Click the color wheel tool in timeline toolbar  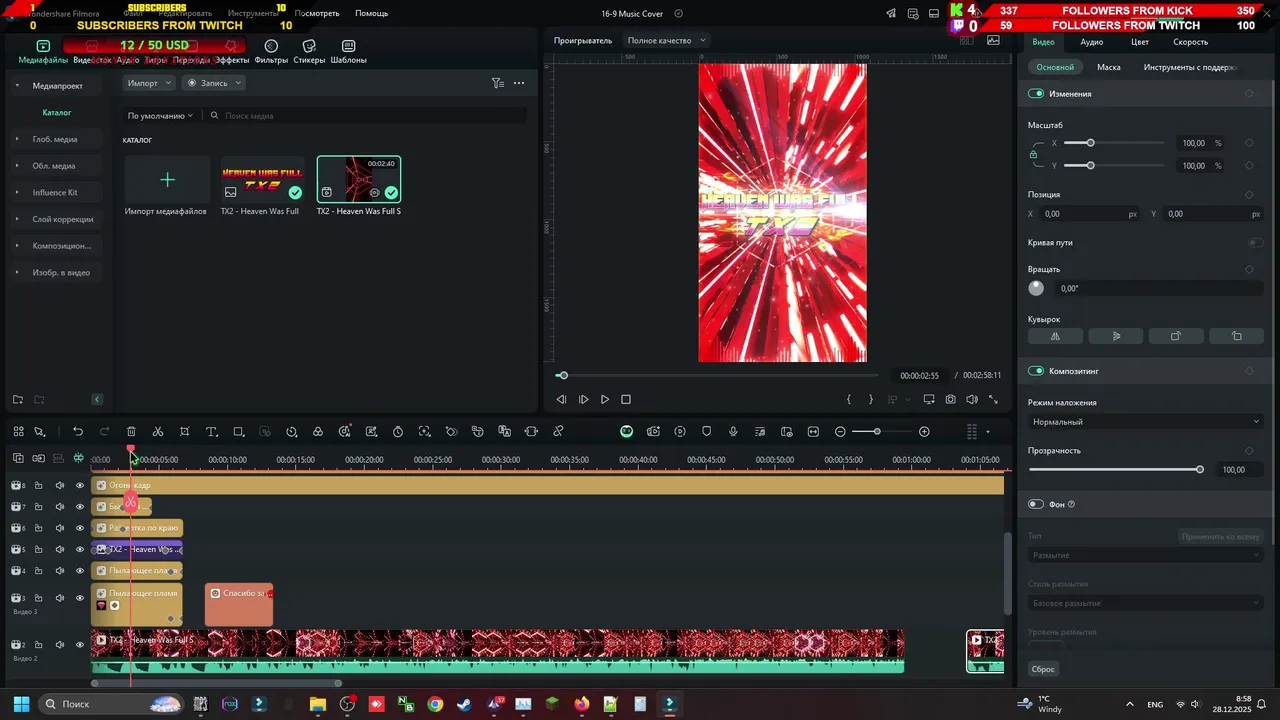(x=318, y=432)
